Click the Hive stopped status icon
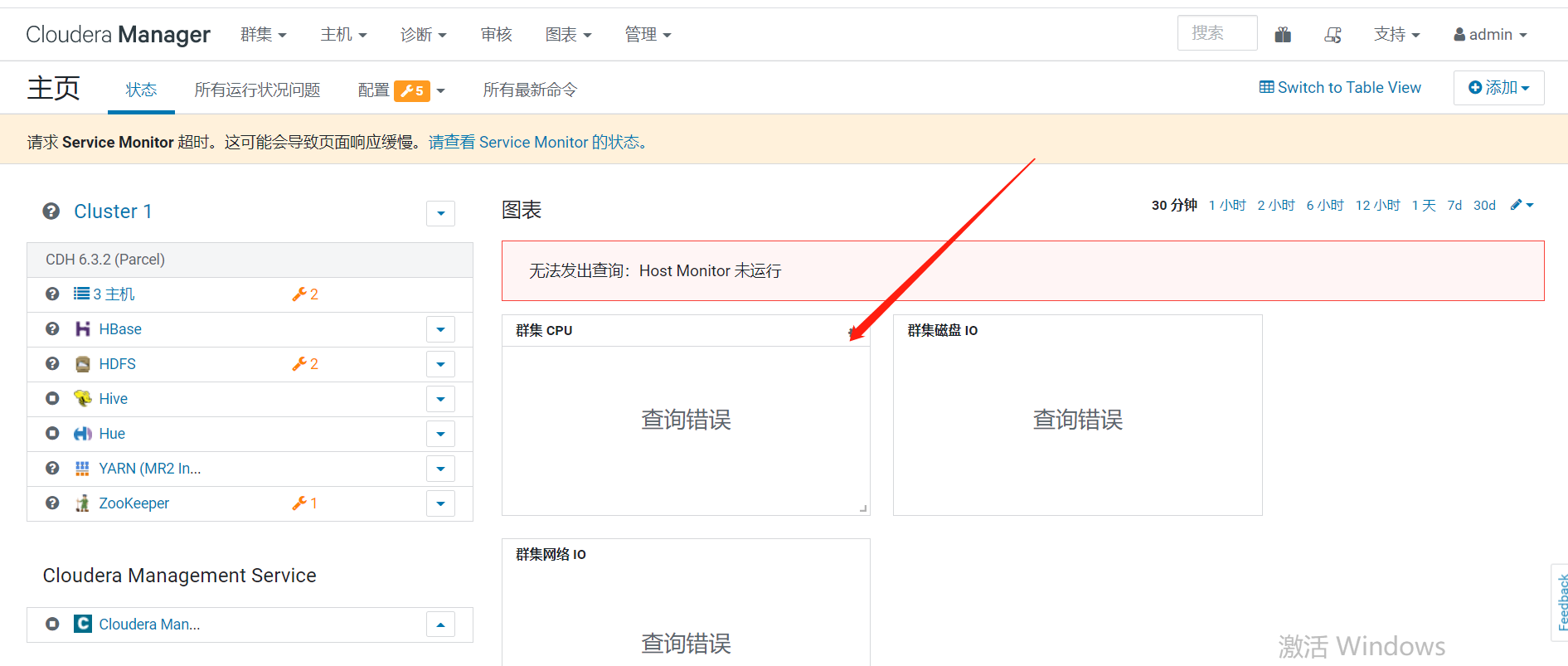This screenshot has width=1568, height=666. [x=52, y=399]
